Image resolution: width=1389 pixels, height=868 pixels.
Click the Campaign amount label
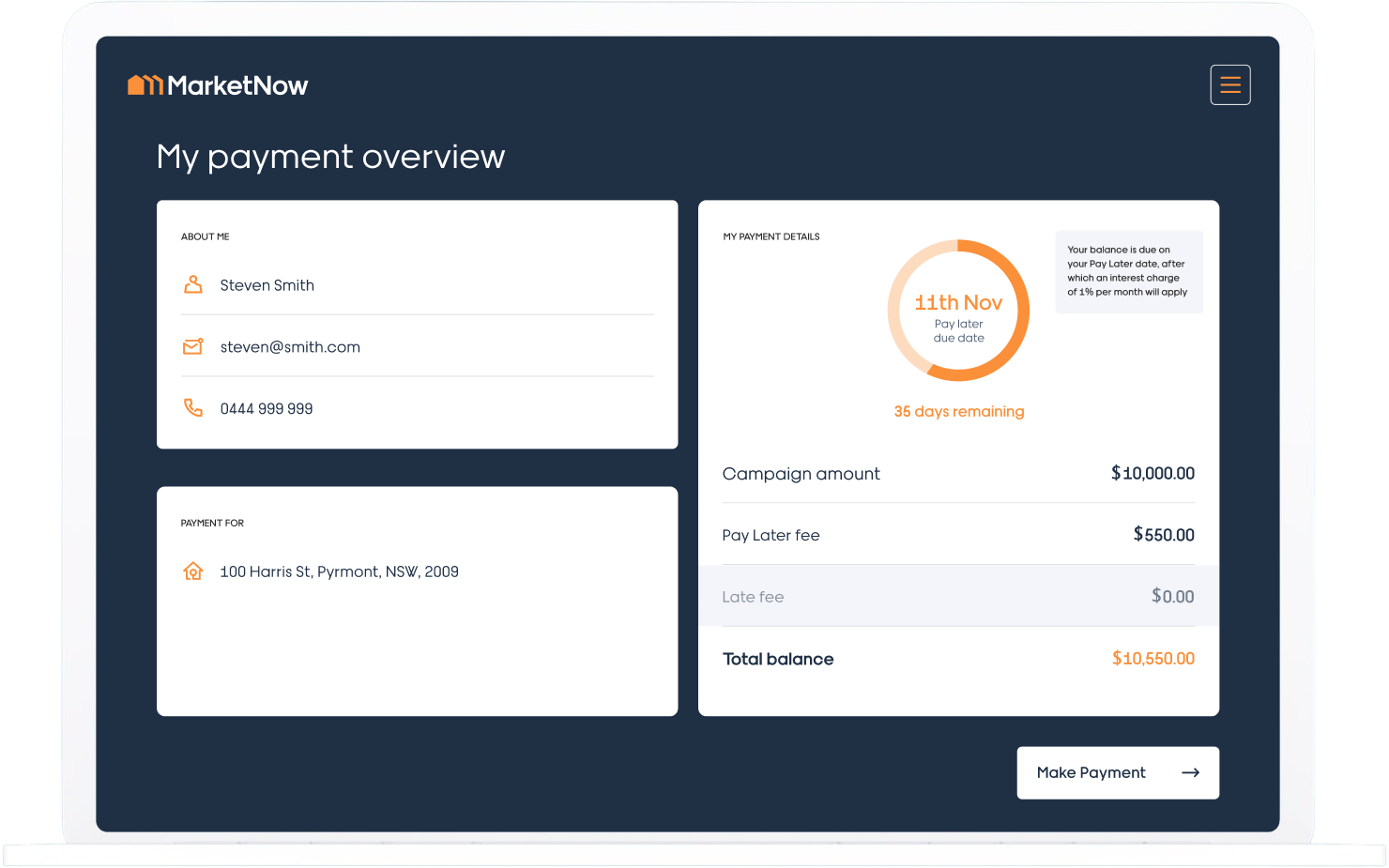click(801, 474)
